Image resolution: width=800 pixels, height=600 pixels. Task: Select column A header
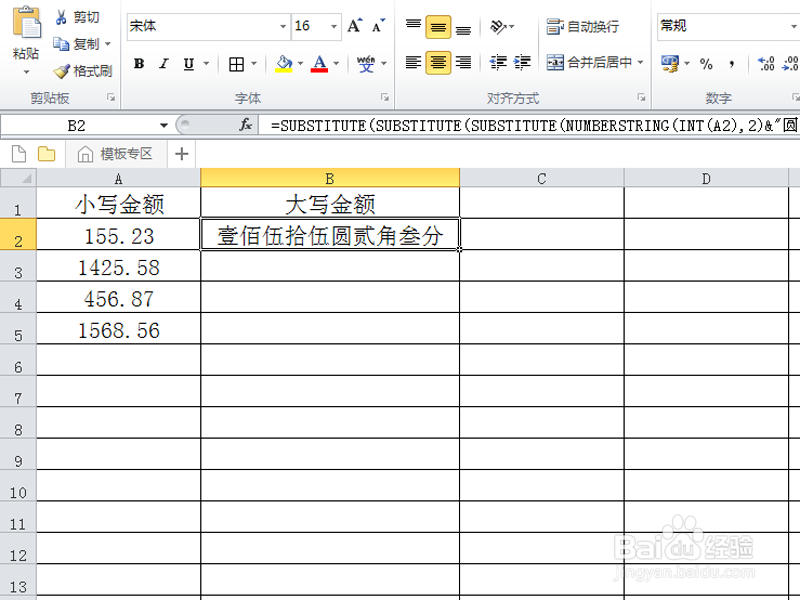pos(118,178)
